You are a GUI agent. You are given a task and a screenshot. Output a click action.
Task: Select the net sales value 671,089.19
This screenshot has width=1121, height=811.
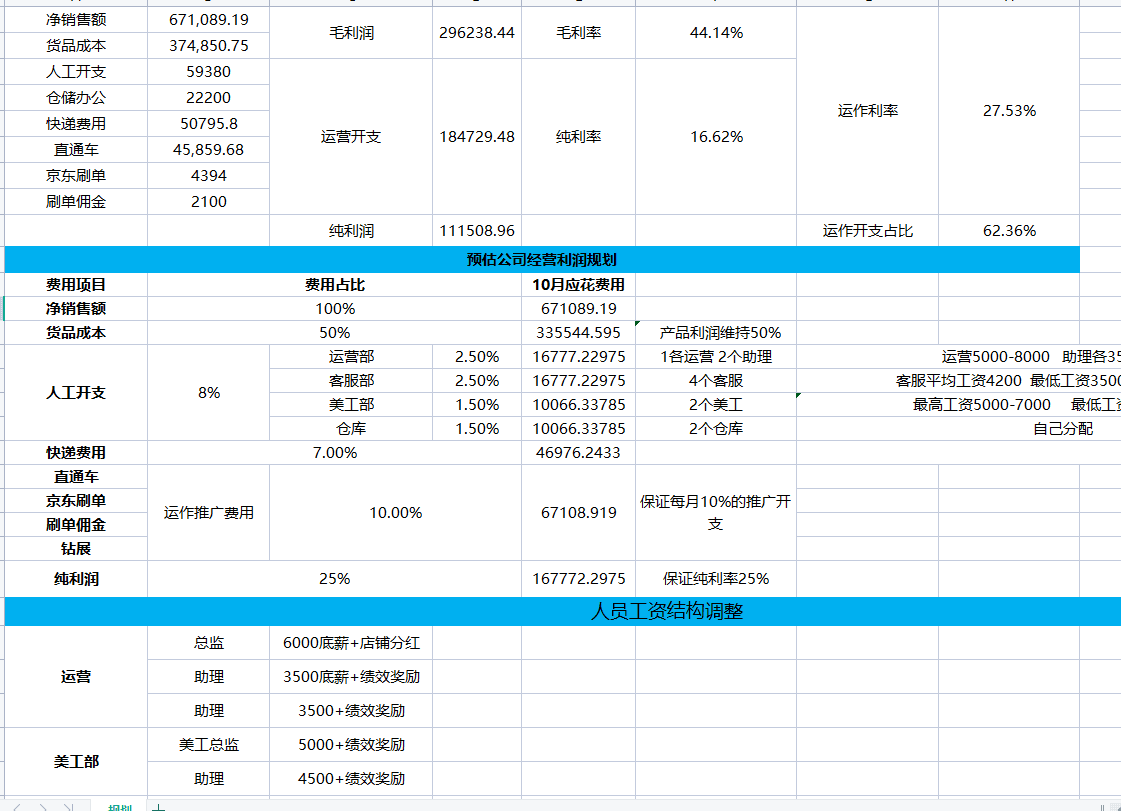click(x=208, y=20)
